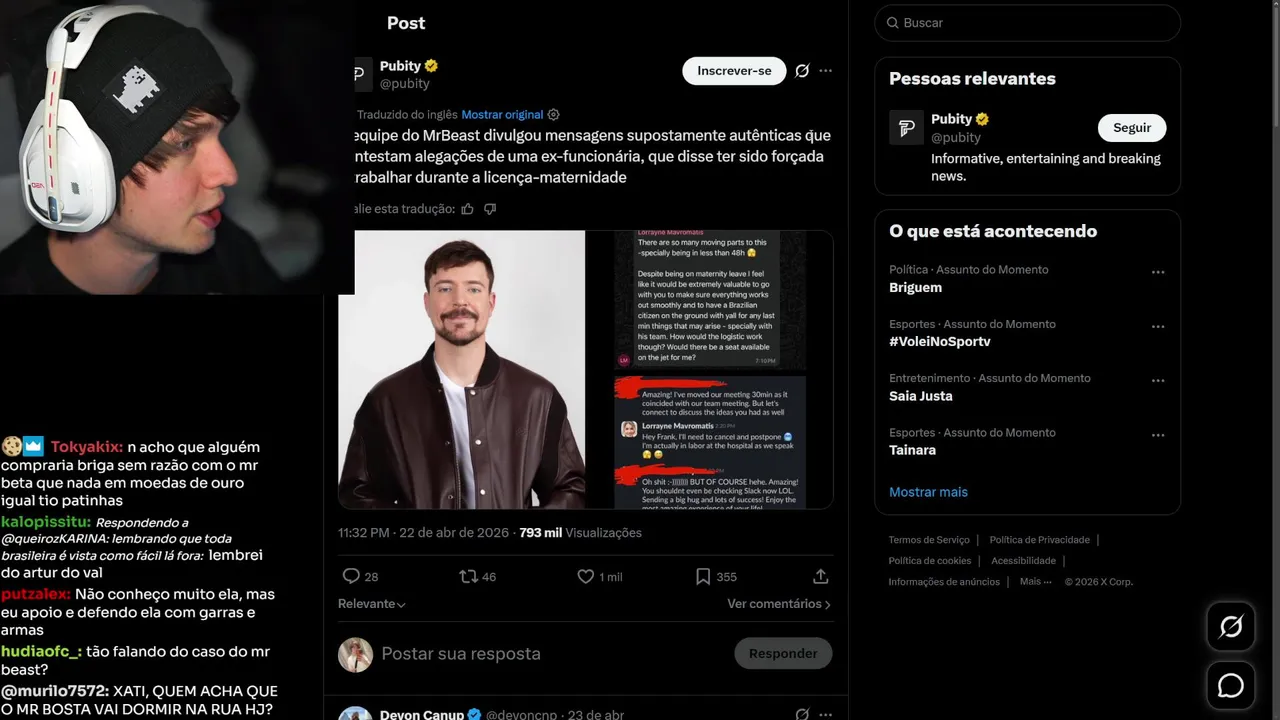Open post more options ellipsis

click(x=825, y=71)
